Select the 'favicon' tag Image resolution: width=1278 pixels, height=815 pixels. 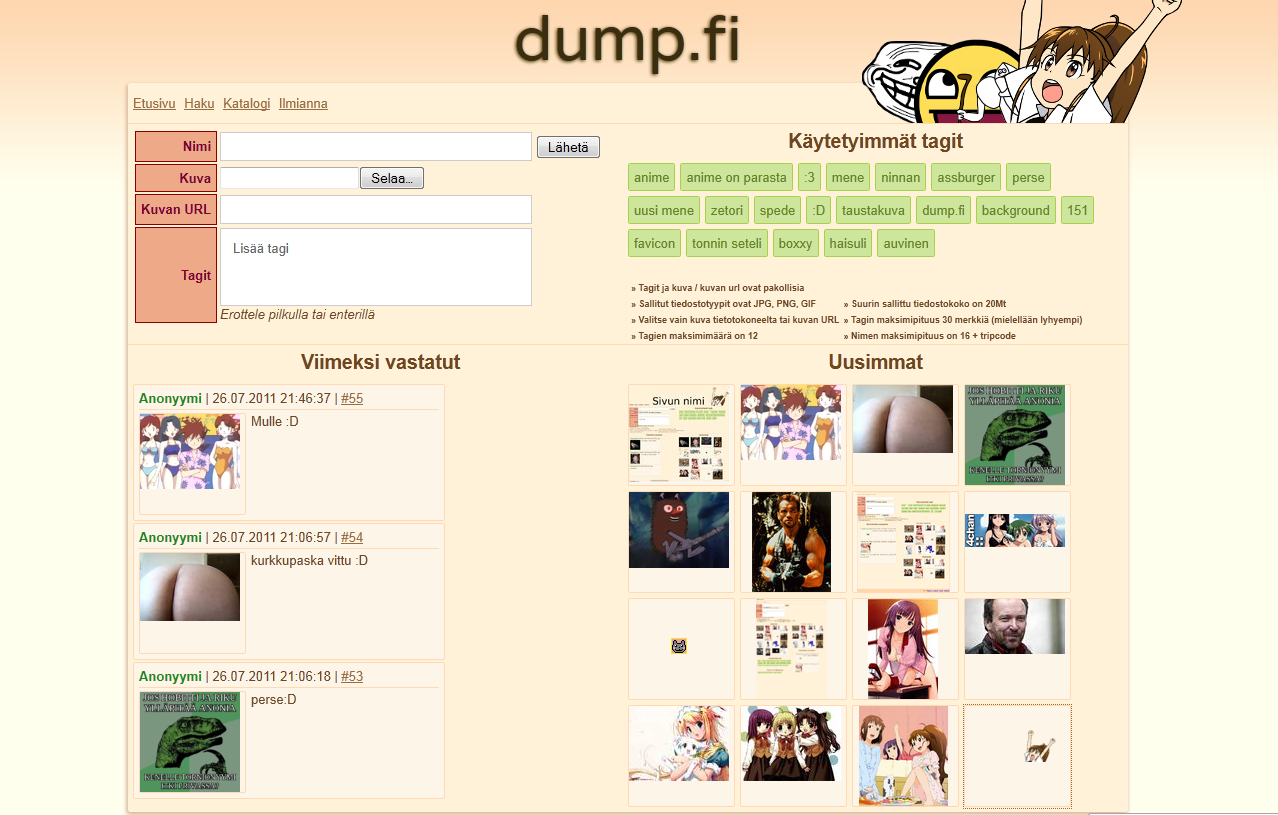click(655, 243)
